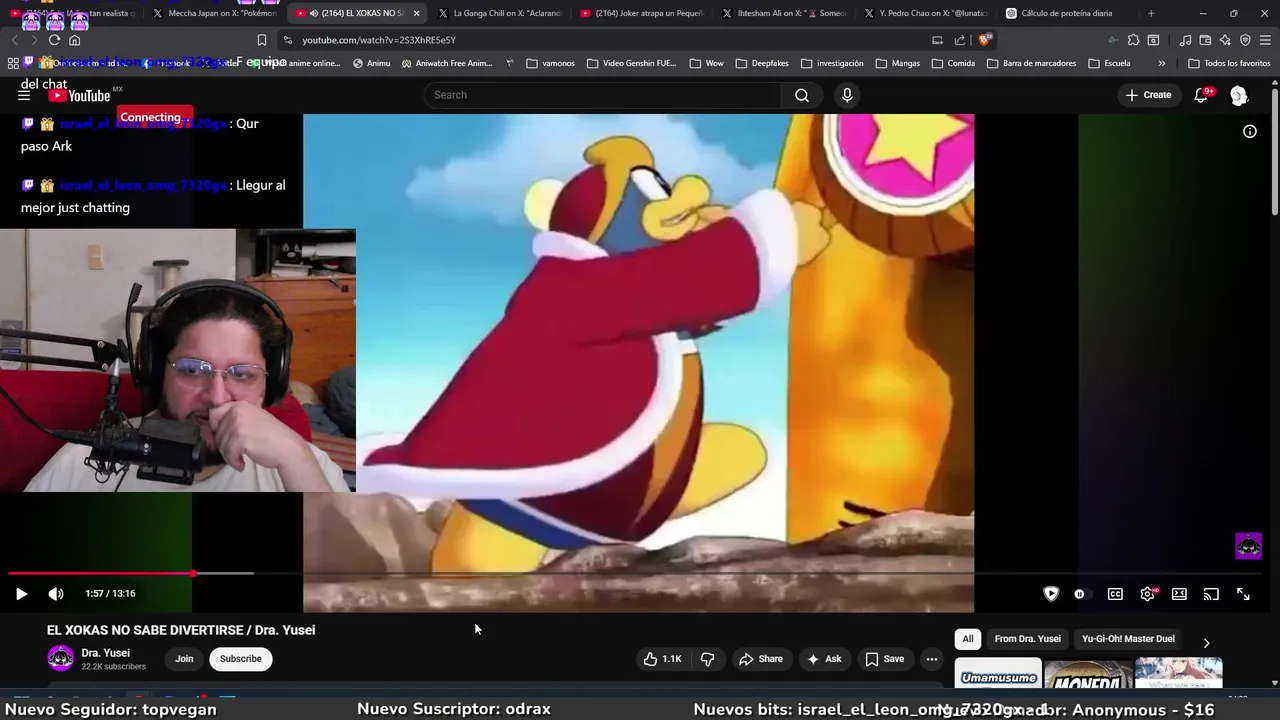Viewport: 1280px width, 720px height.
Task: Click the page vertical scrollbar
Action: [x=1275, y=150]
